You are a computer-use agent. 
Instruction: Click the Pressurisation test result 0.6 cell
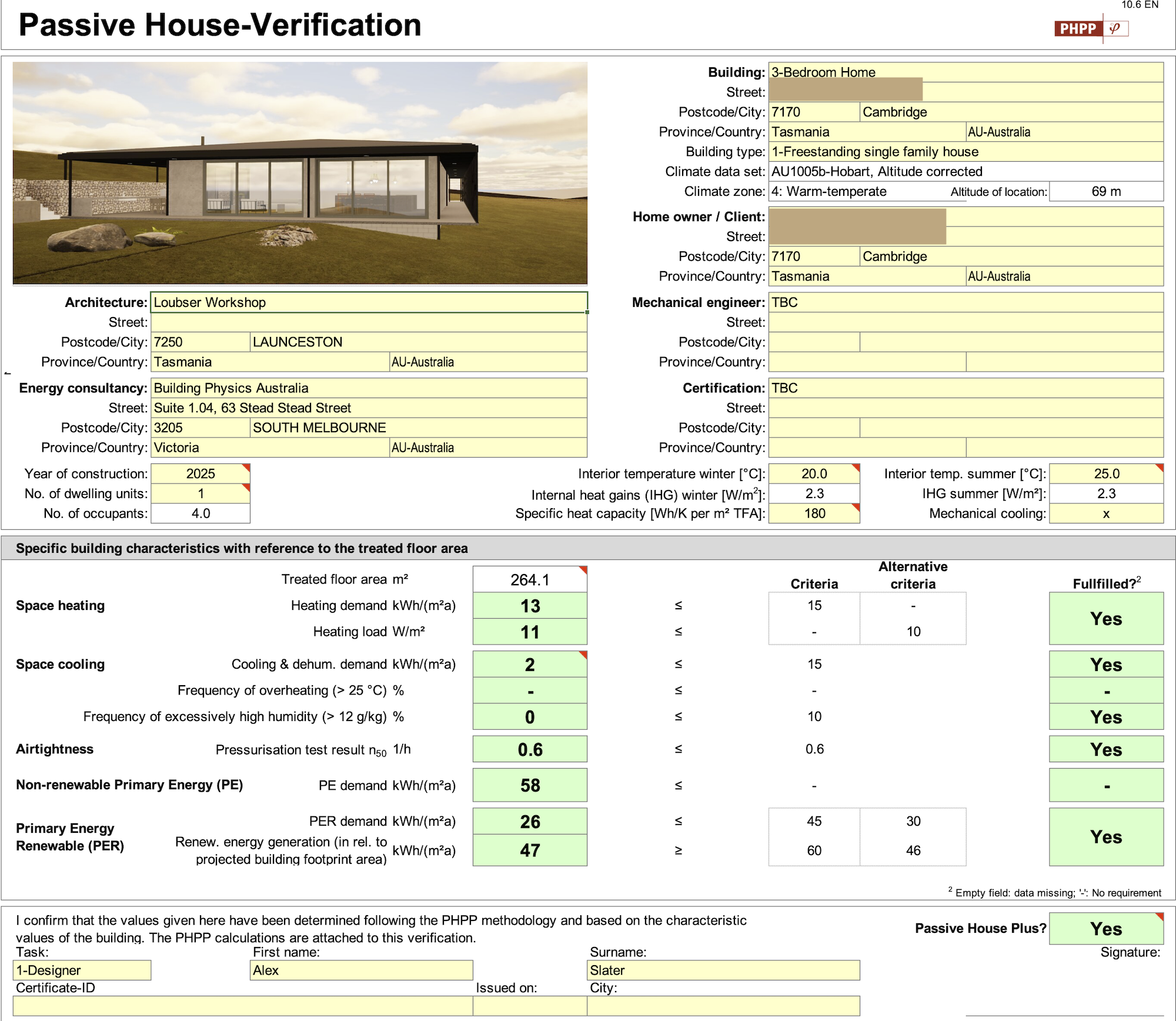[x=530, y=750]
